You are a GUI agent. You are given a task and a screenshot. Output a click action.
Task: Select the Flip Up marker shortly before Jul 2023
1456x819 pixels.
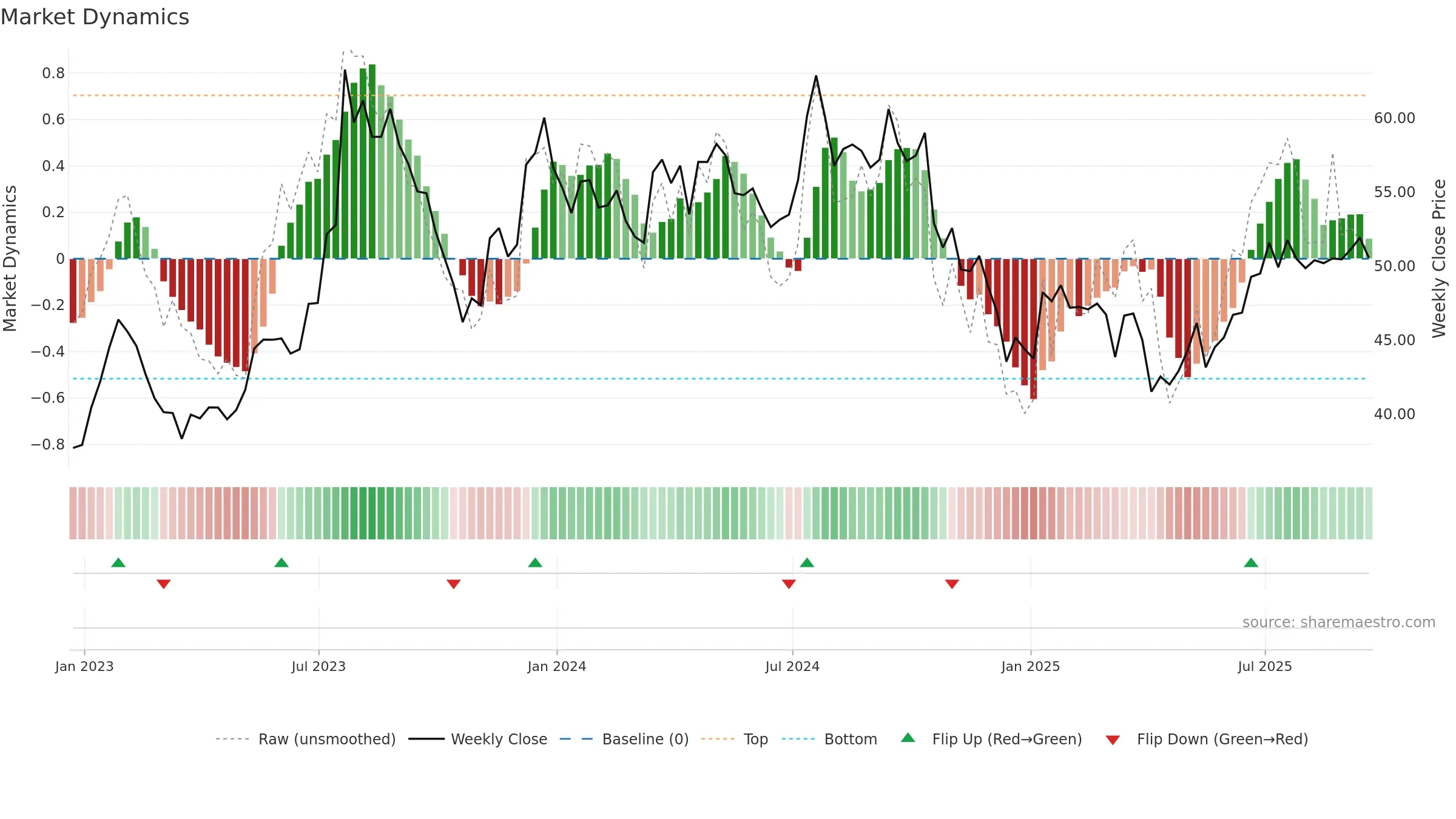tap(281, 562)
